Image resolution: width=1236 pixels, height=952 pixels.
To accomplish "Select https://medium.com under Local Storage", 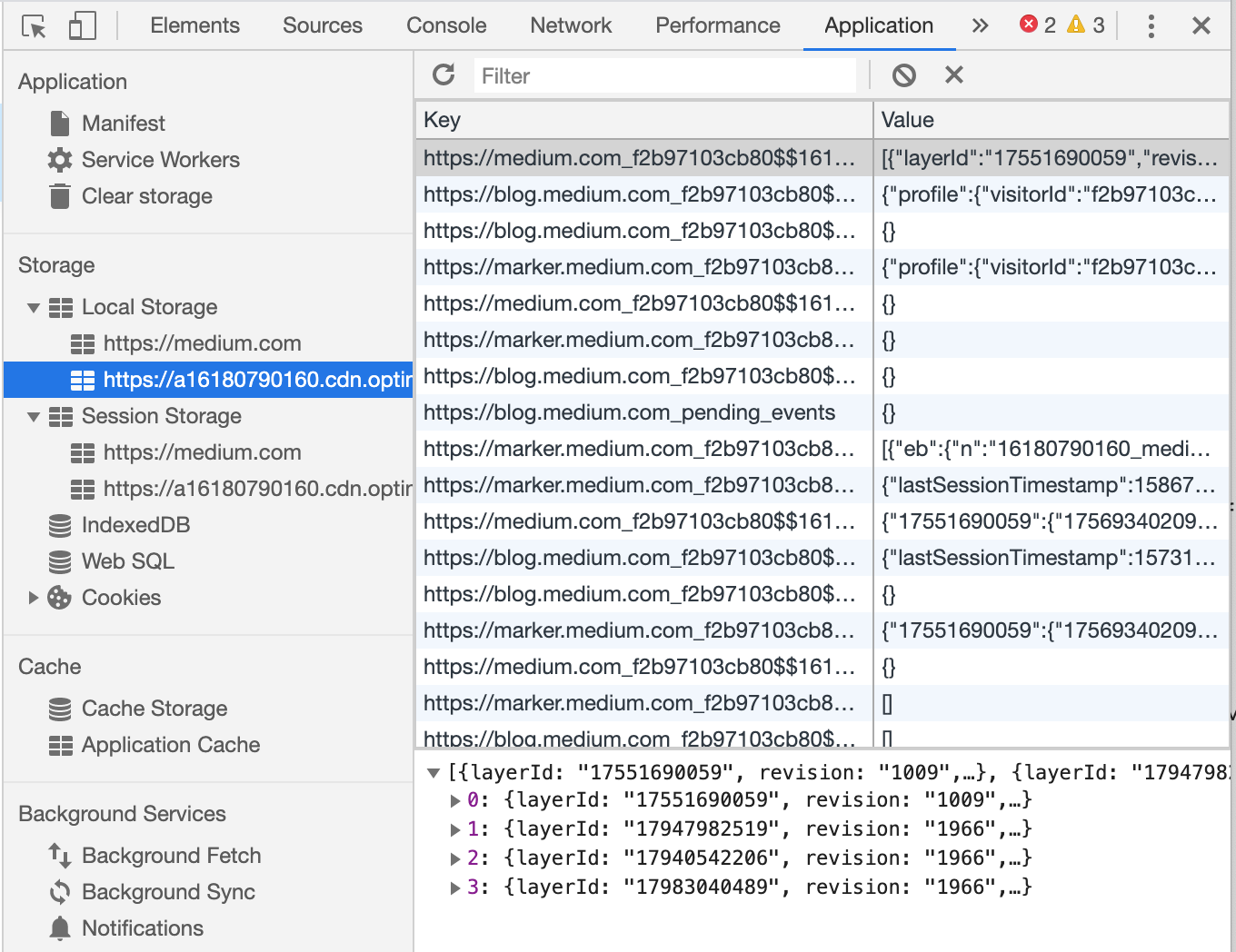I will click(202, 342).
